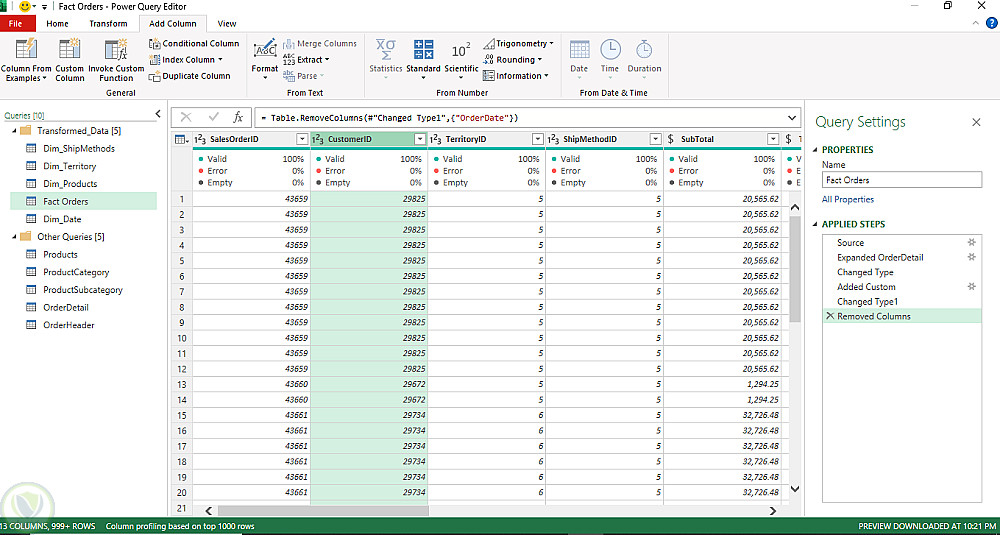Click the Statistics icon in From Number

click(385, 50)
